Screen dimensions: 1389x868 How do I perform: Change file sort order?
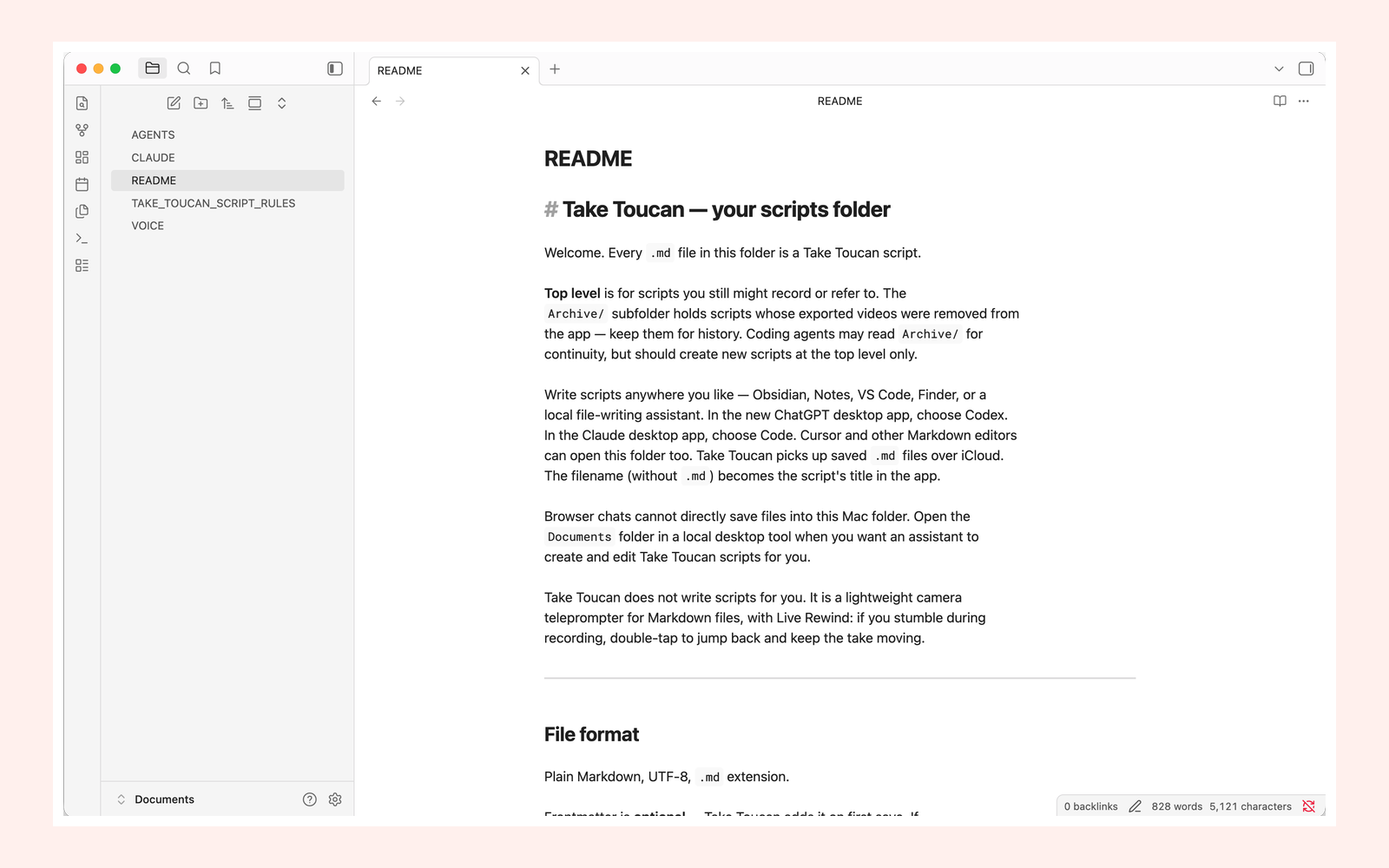coord(227,103)
